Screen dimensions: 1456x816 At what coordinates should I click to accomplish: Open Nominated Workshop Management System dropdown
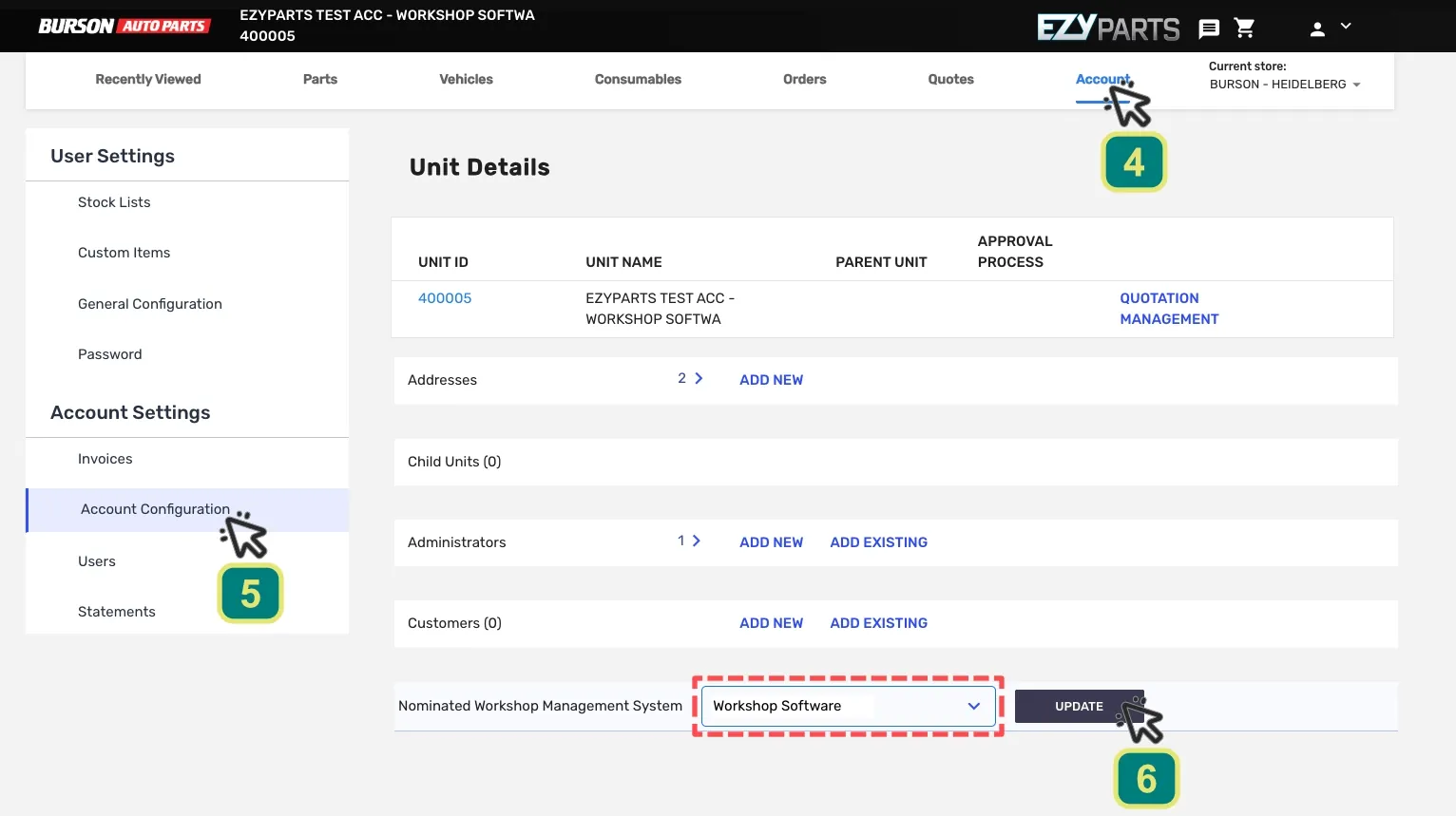[x=848, y=706]
